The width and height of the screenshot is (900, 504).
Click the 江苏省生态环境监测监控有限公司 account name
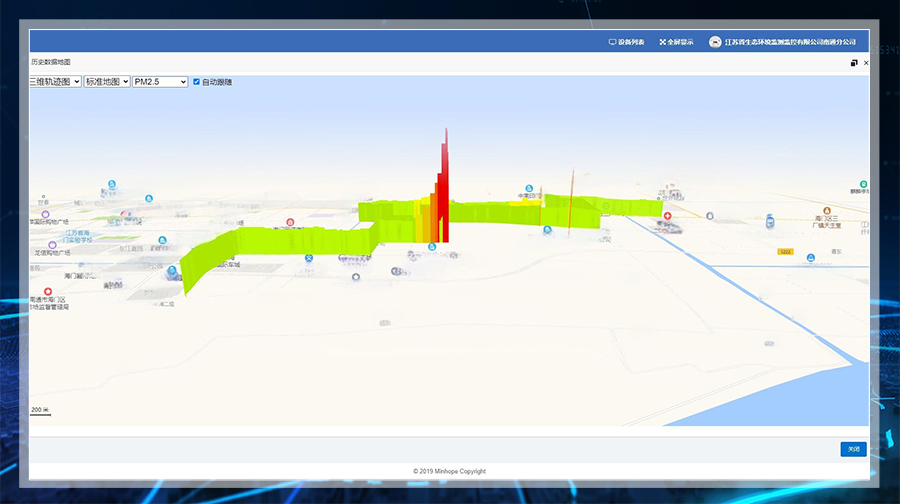click(790, 42)
